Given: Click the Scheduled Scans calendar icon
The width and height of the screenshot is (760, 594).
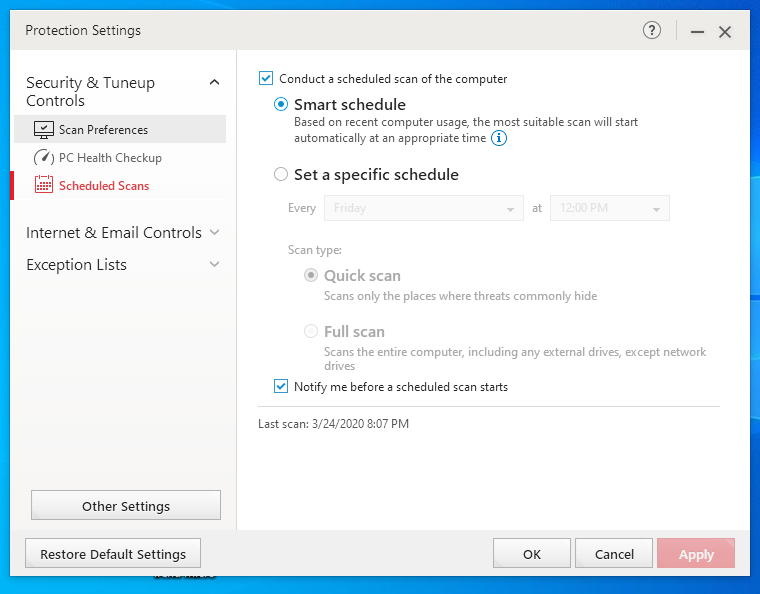Looking at the screenshot, I should point(44,185).
